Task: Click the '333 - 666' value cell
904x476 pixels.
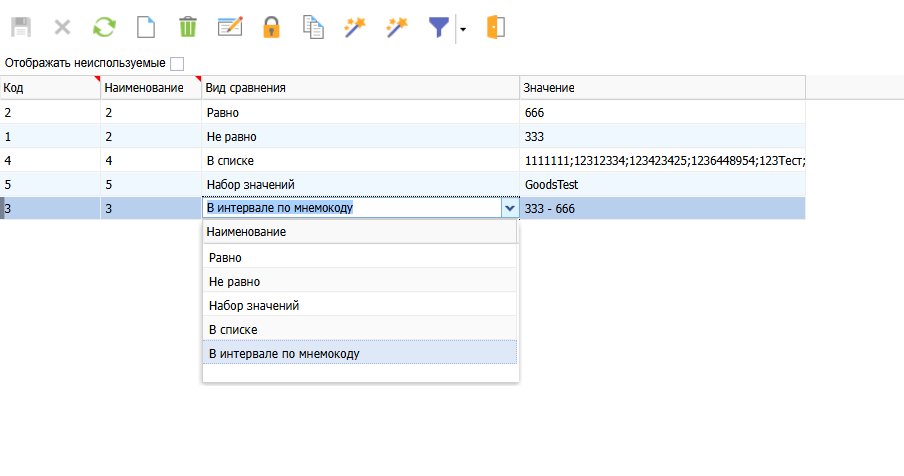Action: pos(662,208)
